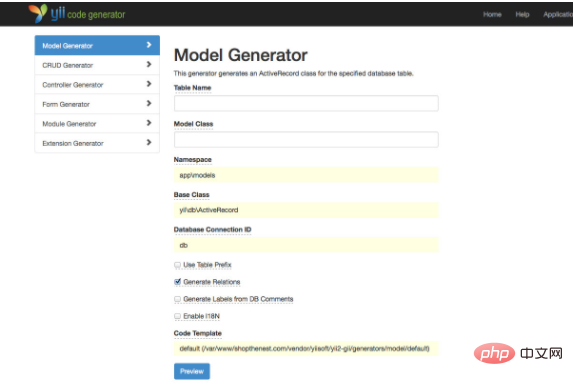Screen dimensions: 573x386
Task: Open the Home menu item
Action: 492,14
